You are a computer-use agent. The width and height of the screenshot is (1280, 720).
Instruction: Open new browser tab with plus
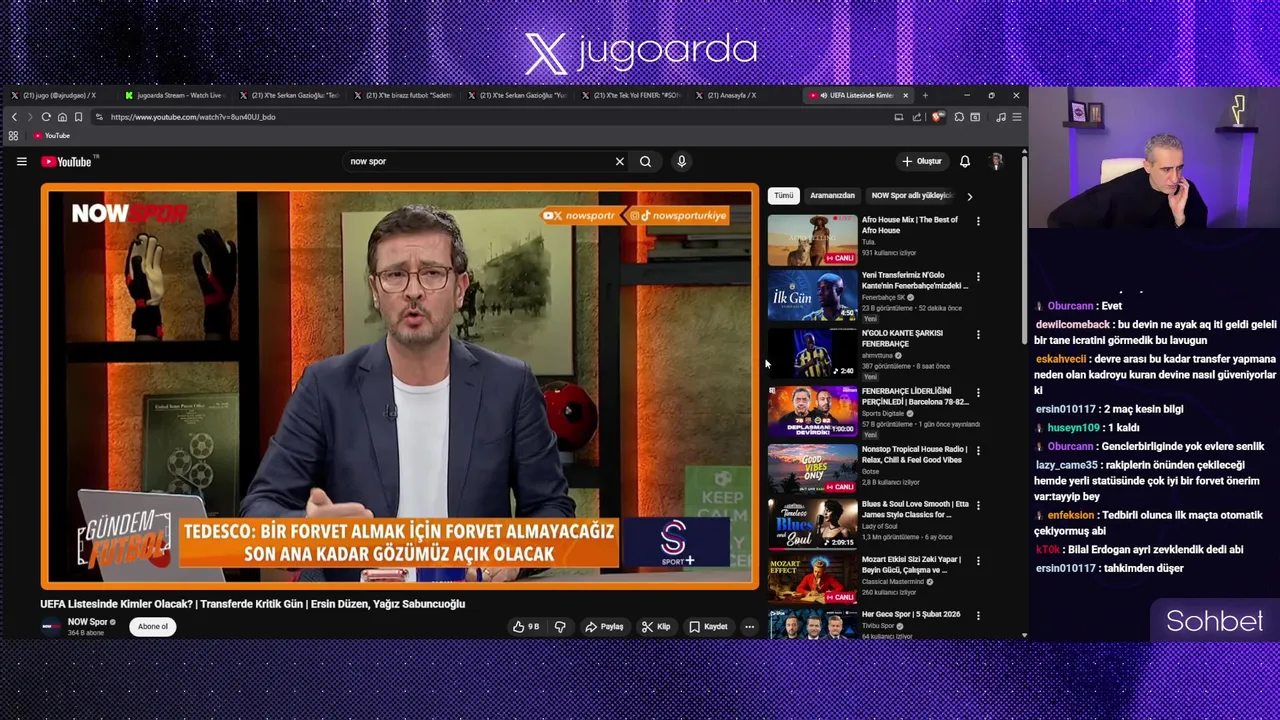tap(925, 95)
